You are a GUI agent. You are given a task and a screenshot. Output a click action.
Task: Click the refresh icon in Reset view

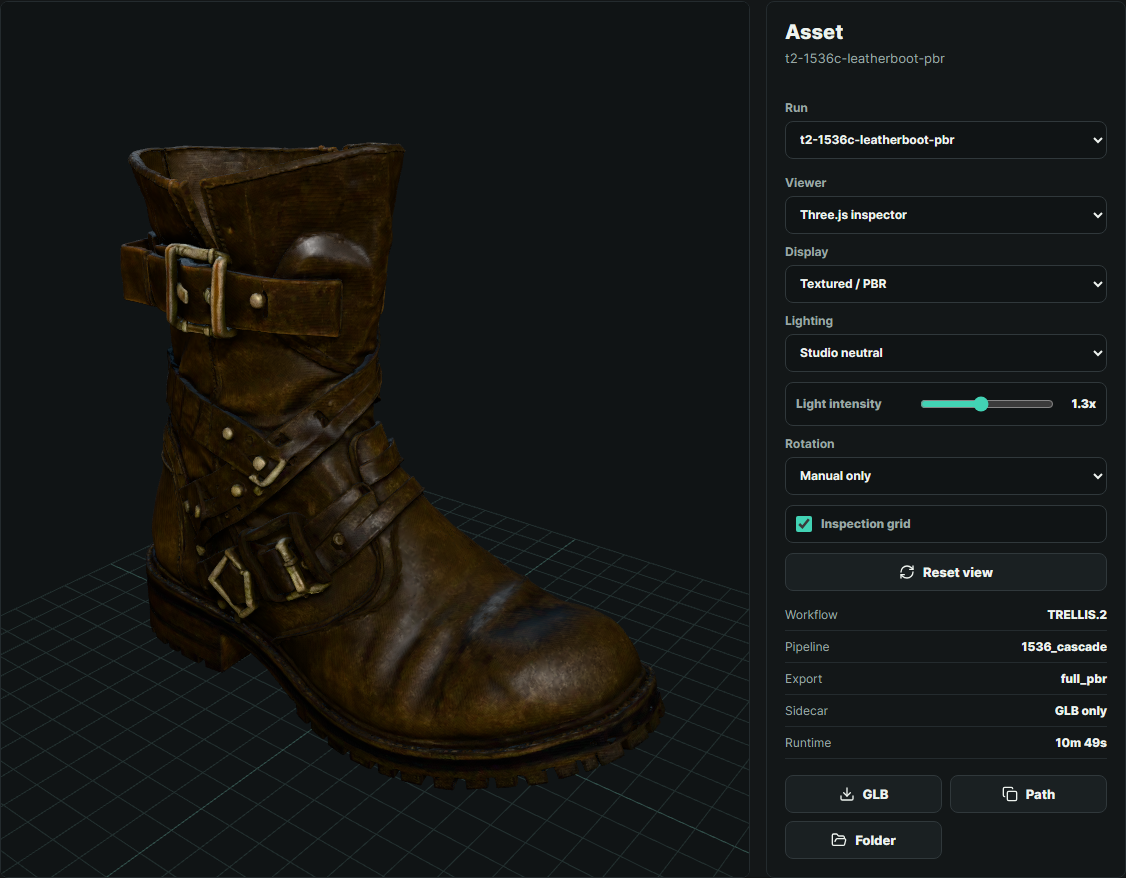click(x=907, y=572)
